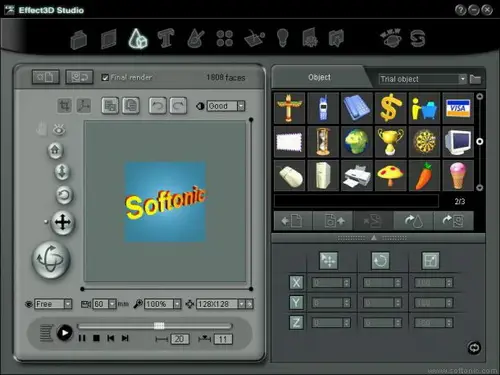Select the gold trophy object thumbnail
Screen dimensions: 500x375
391,142
